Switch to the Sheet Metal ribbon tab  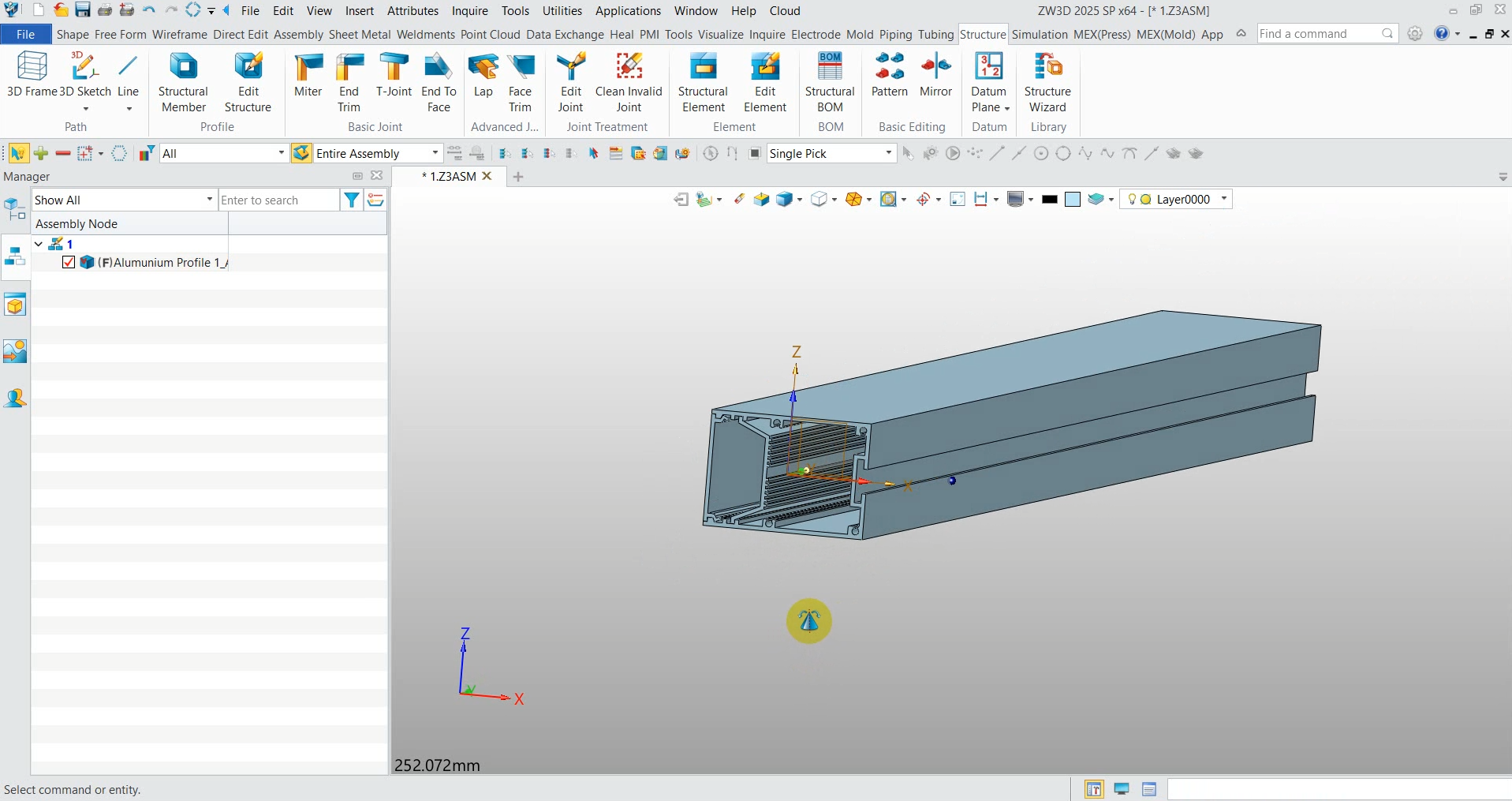[x=359, y=35]
